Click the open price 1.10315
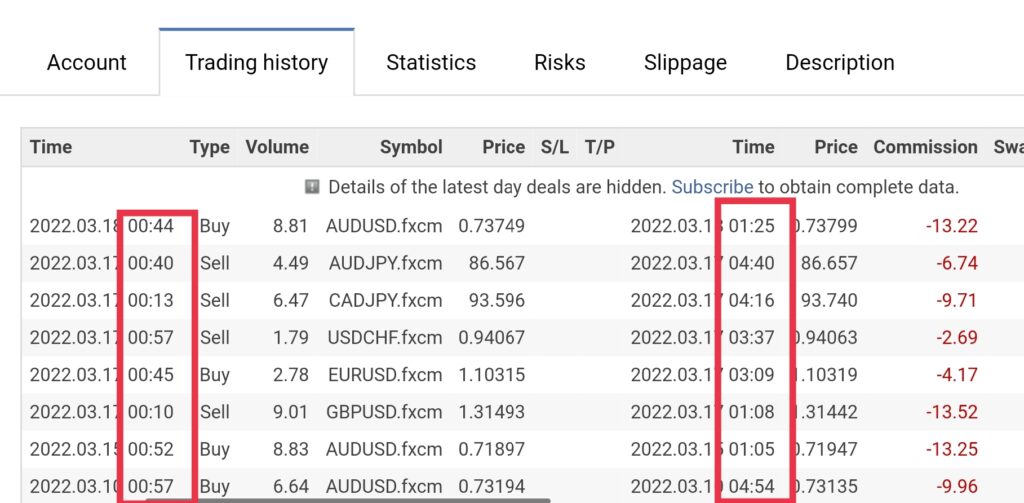 491,375
